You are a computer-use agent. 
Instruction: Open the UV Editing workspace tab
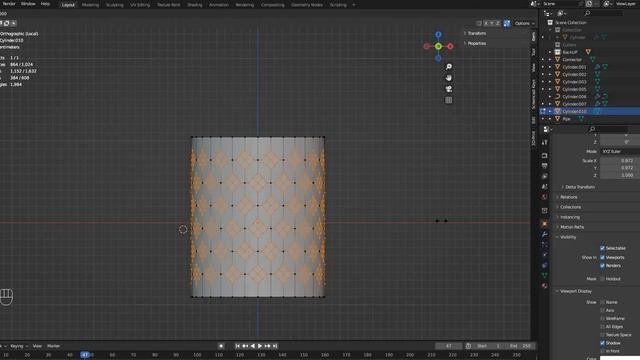click(x=140, y=5)
